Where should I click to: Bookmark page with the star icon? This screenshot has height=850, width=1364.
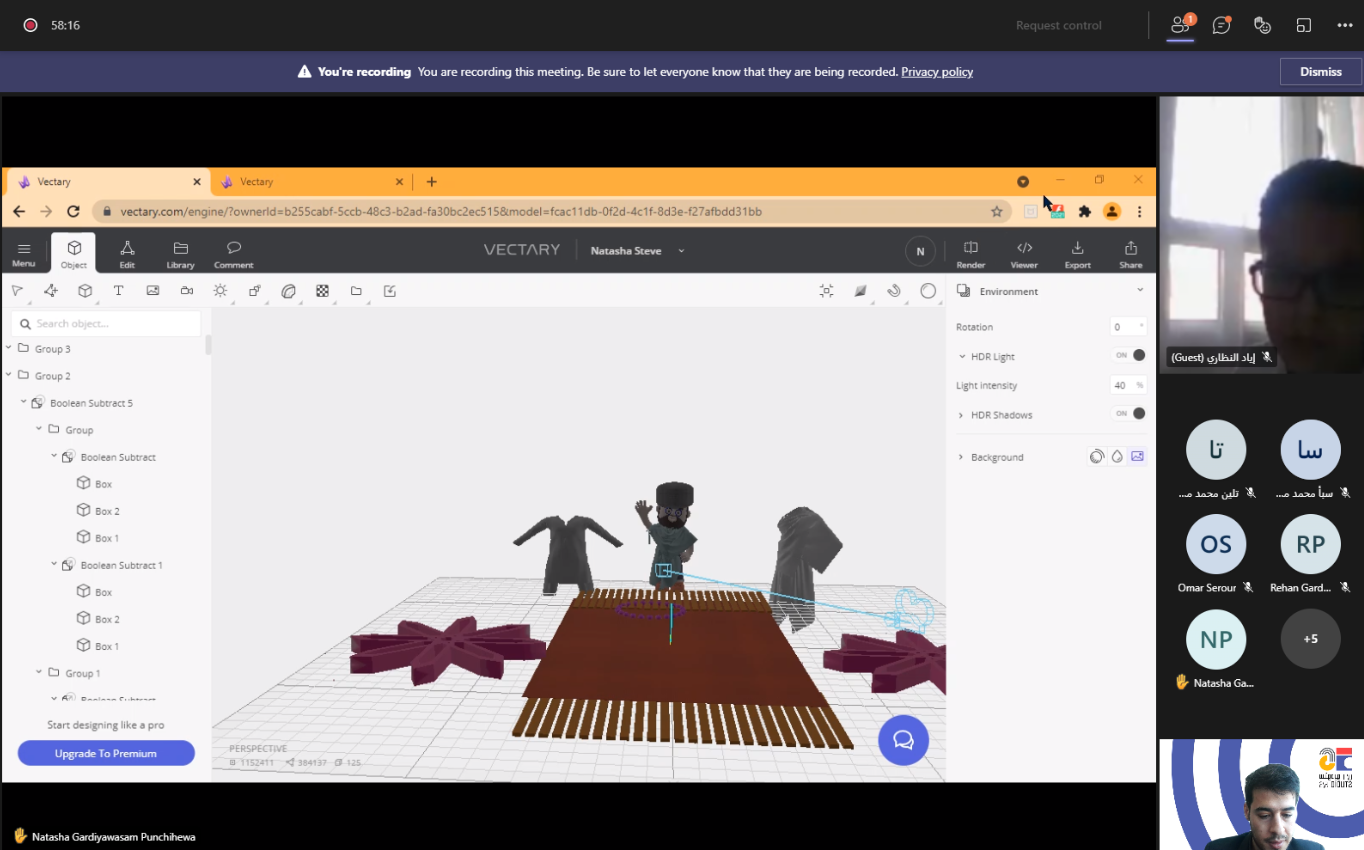[x=996, y=212]
